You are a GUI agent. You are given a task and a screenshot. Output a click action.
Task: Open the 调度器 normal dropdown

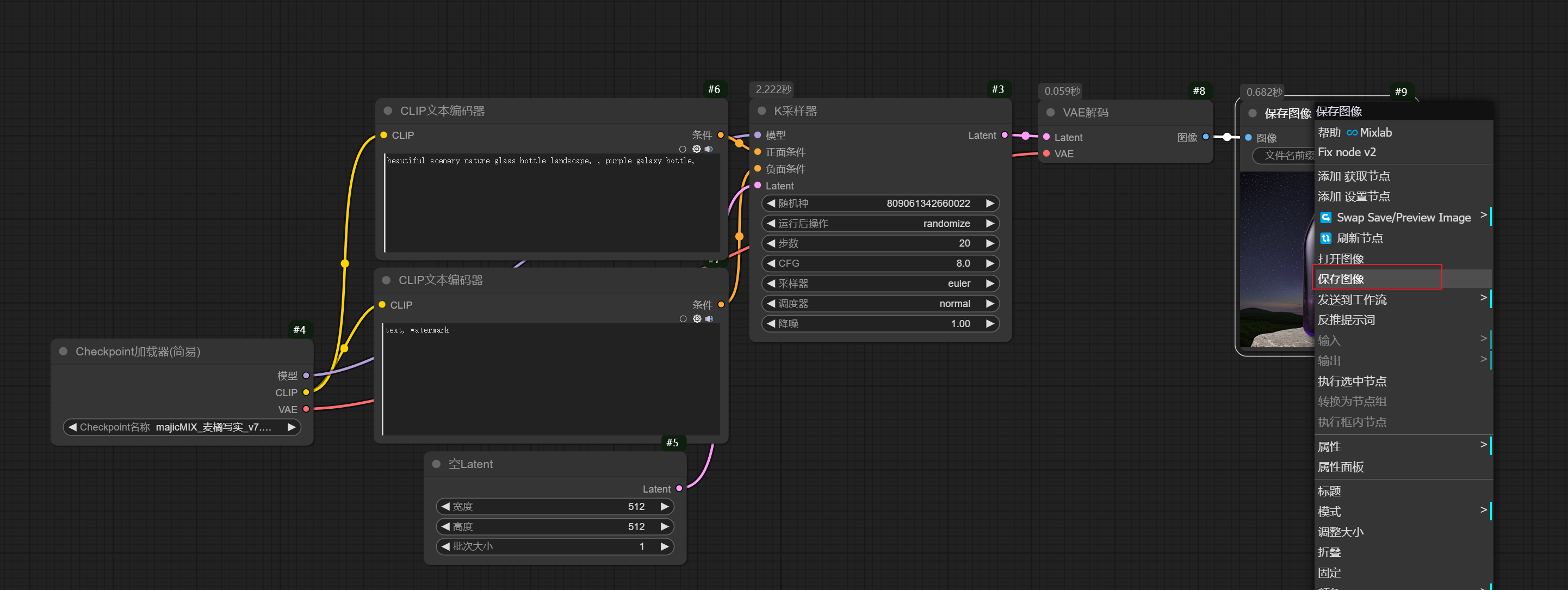[880, 304]
